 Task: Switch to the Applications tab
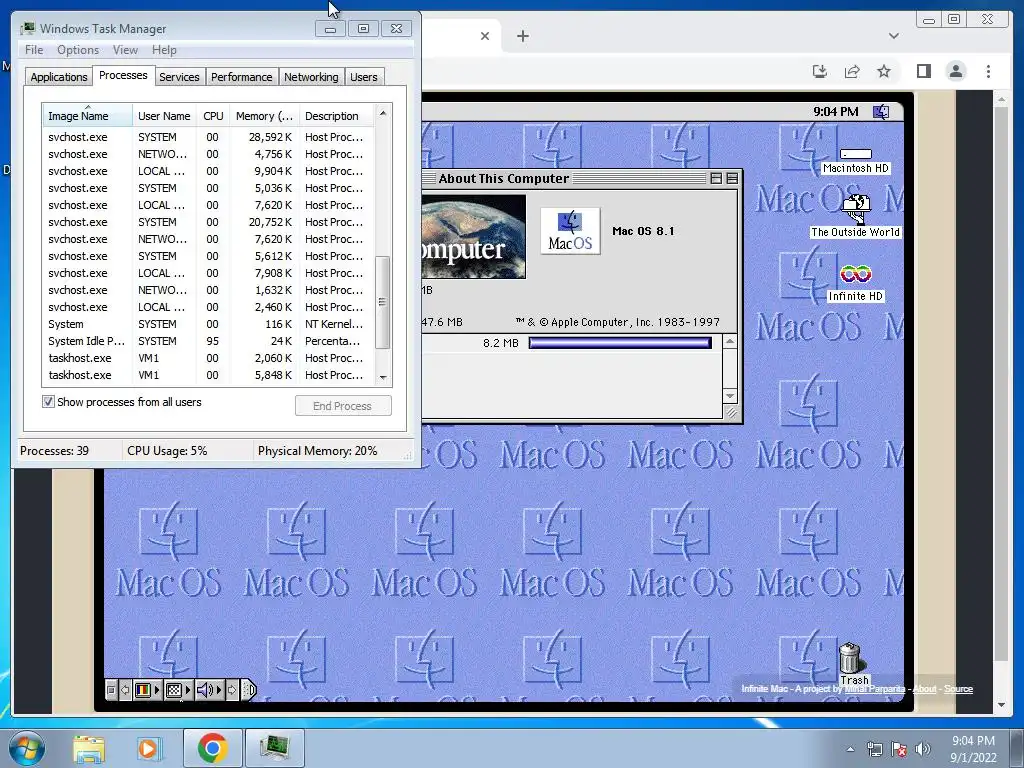point(59,77)
